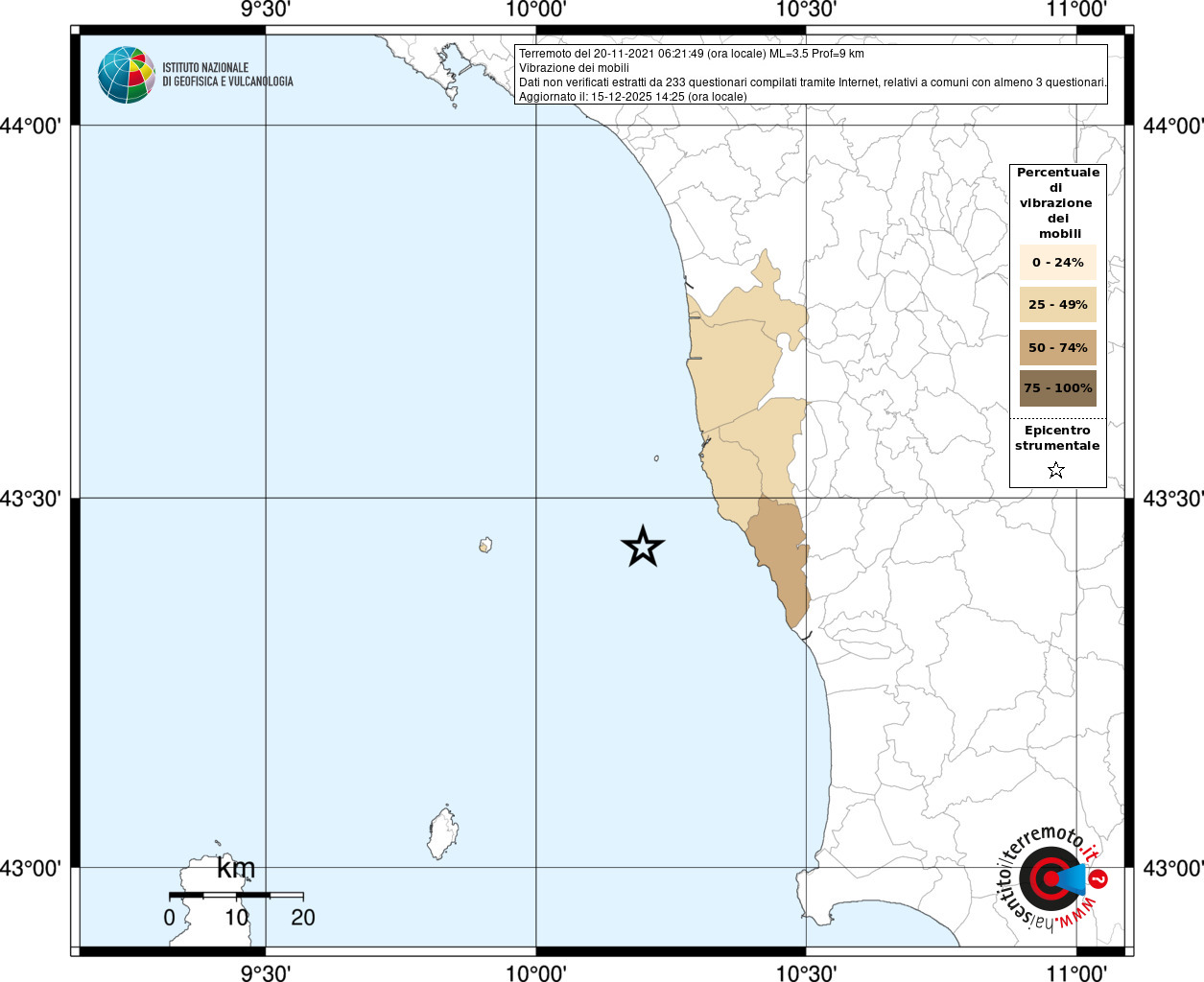
Task: Click the right axis label 43°00'
Action: tap(1173, 868)
